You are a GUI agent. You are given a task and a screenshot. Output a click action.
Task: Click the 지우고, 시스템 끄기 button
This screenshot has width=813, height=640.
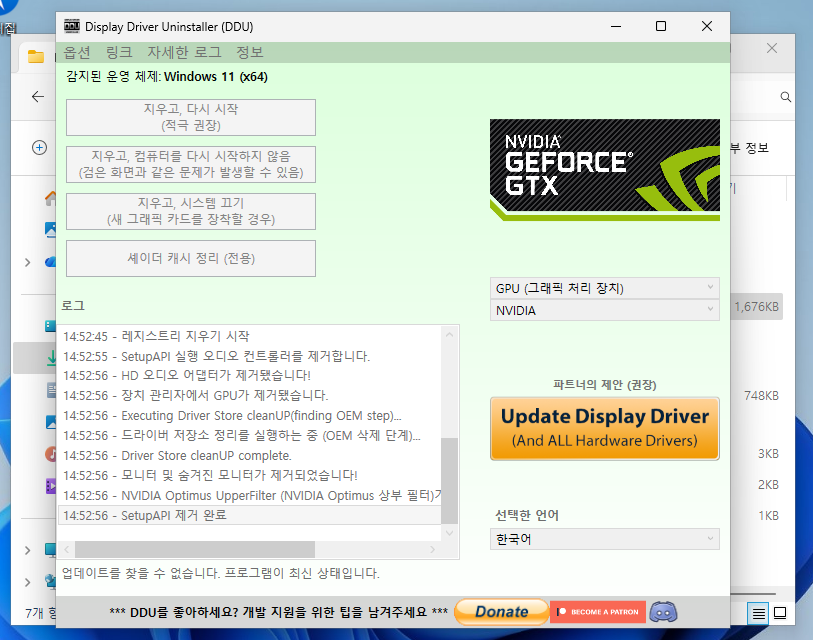coord(191,211)
